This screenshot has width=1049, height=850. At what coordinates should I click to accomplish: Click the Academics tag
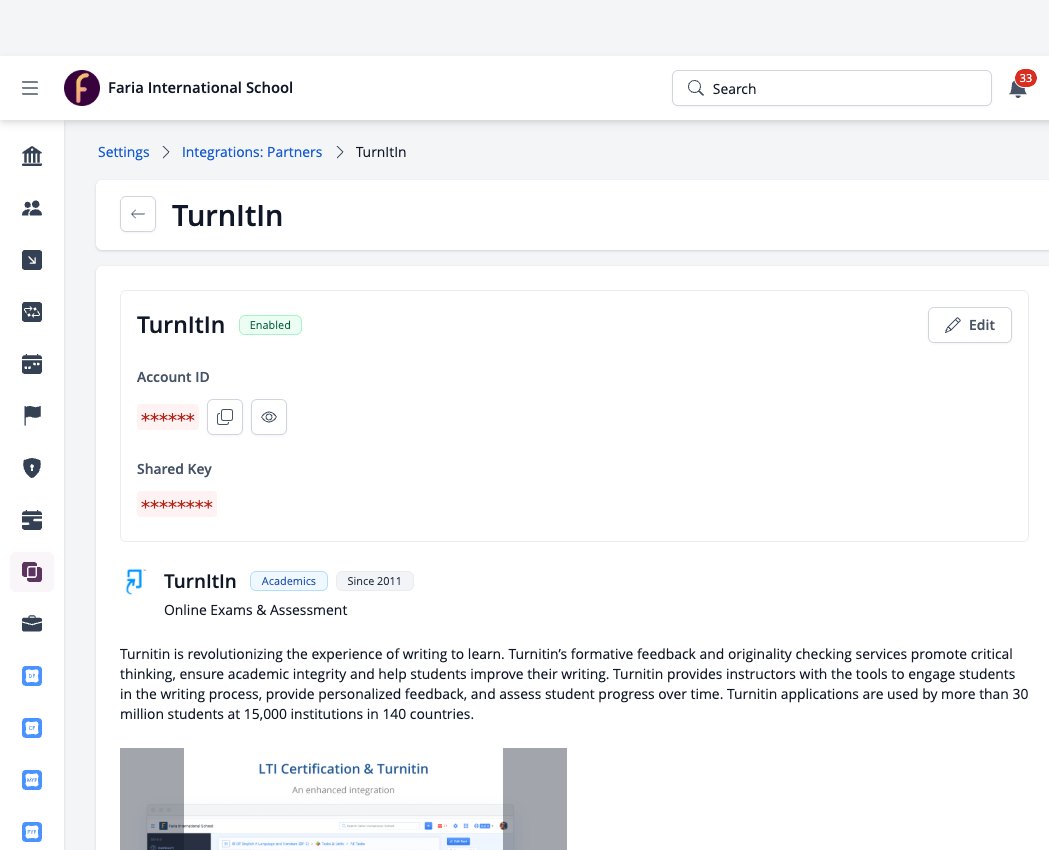click(288, 581)
